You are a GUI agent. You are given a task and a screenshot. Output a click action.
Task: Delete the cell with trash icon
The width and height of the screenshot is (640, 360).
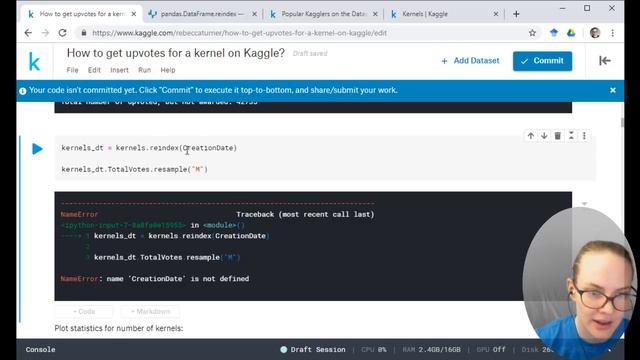(x=558, y=136)
